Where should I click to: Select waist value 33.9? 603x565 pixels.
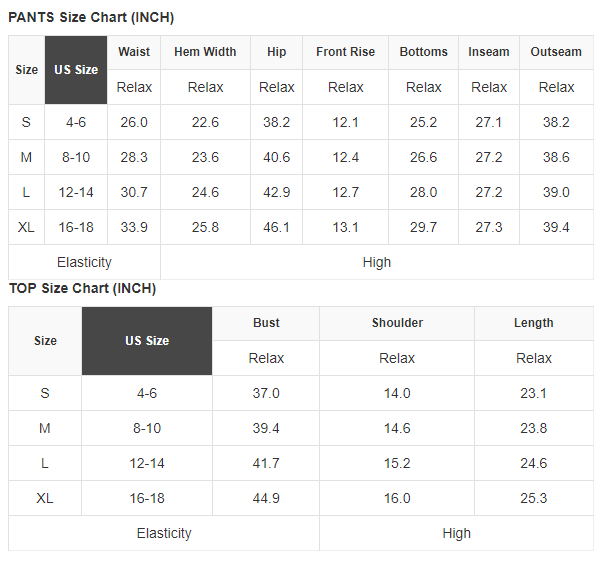pyautogui.click(x=134, y=227)
